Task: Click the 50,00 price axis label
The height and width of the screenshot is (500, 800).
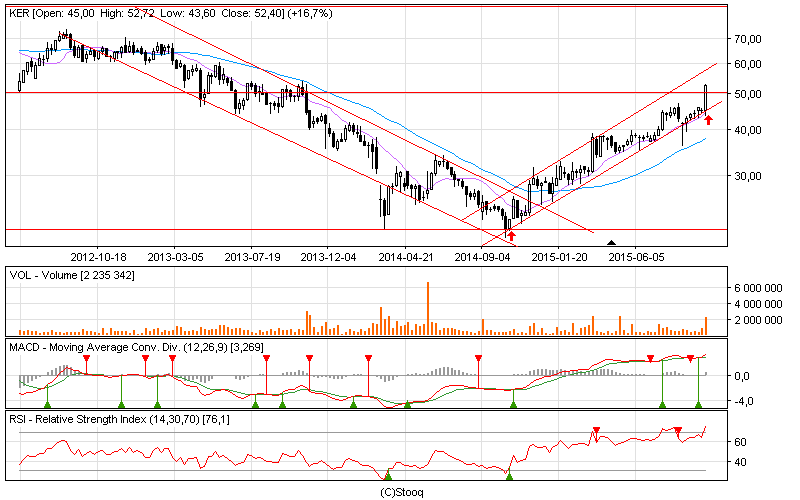Action: 748,94
